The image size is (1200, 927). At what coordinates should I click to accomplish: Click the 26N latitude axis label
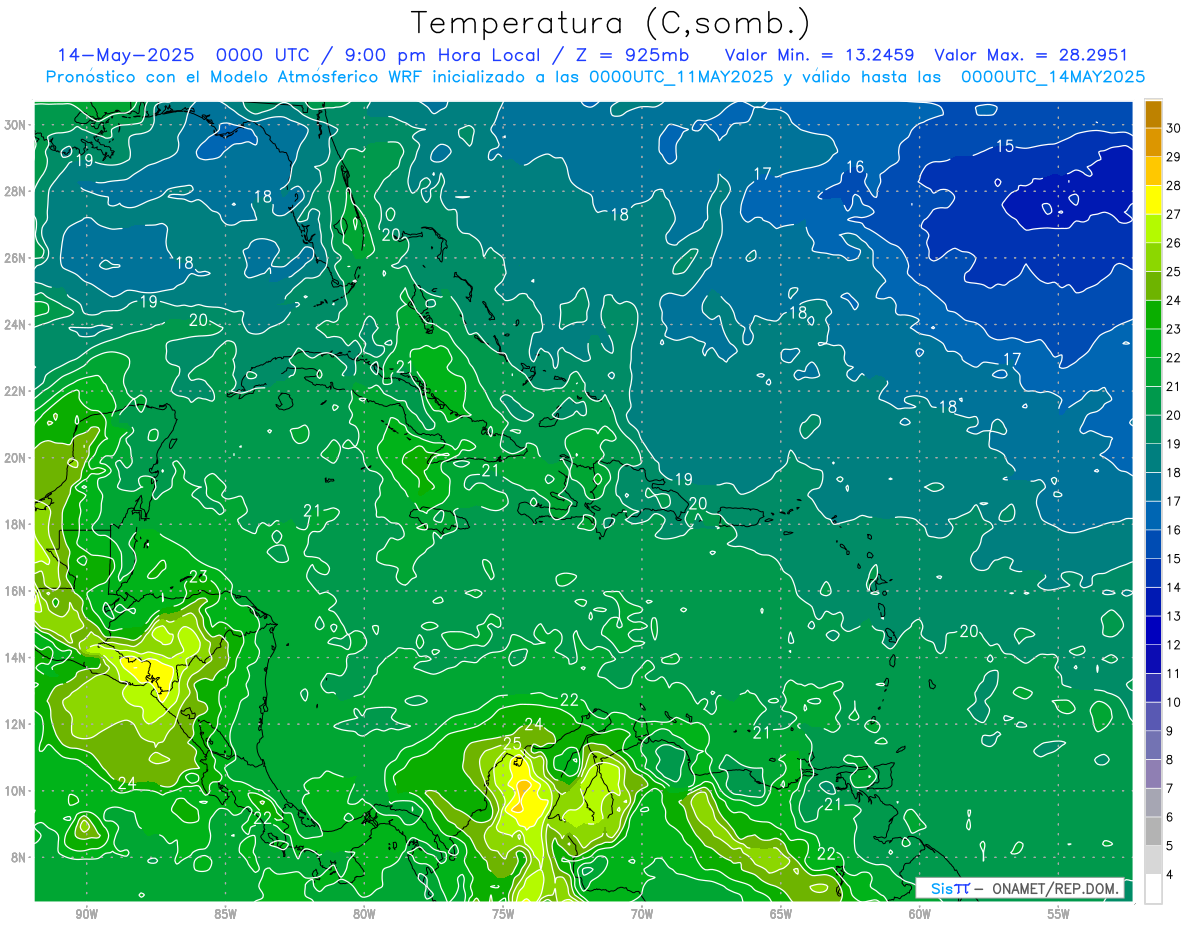(x=17, y=258)
